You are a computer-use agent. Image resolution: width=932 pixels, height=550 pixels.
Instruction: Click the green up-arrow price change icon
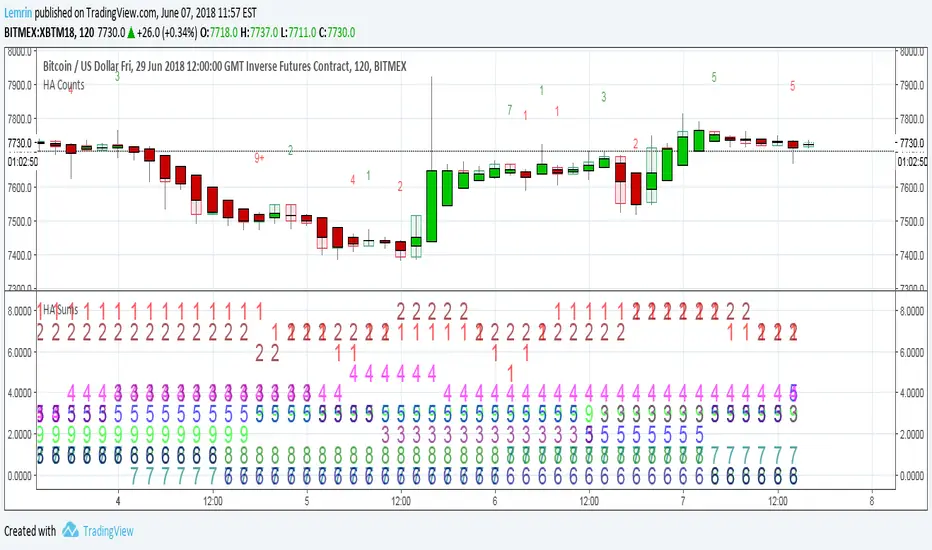click(131, 33)
